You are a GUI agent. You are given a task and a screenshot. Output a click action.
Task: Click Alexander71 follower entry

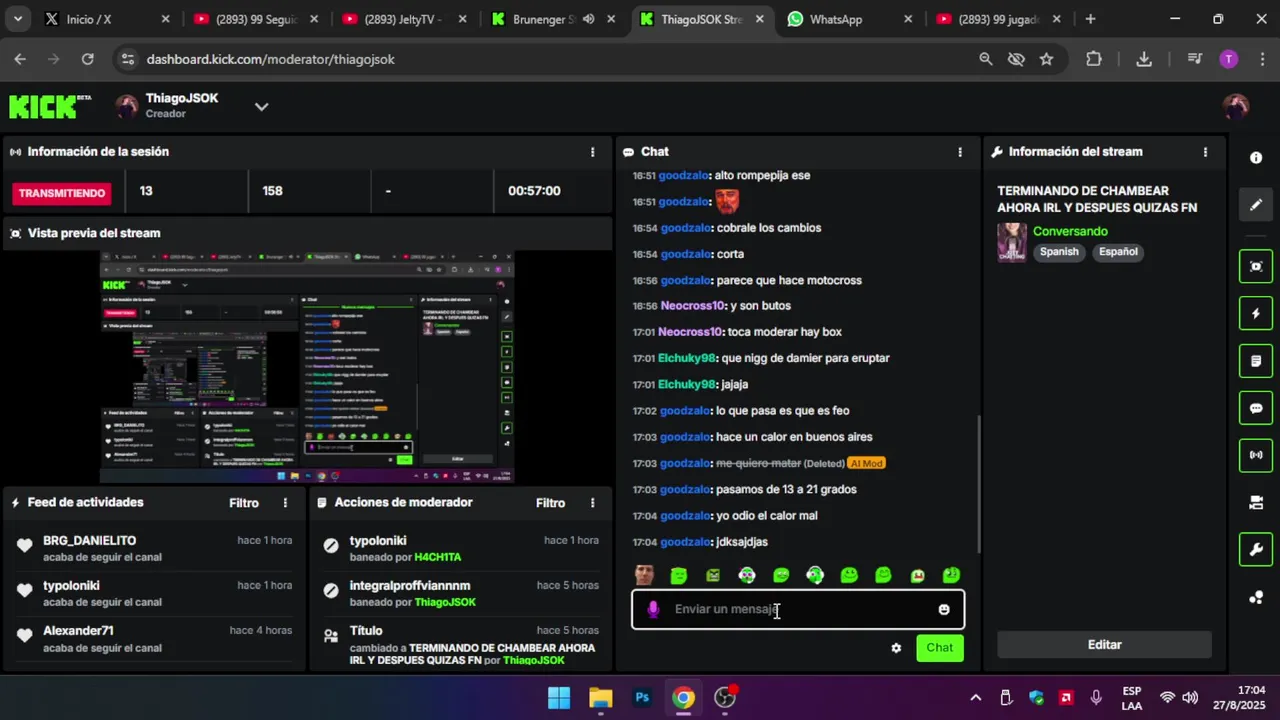point(155,639)
